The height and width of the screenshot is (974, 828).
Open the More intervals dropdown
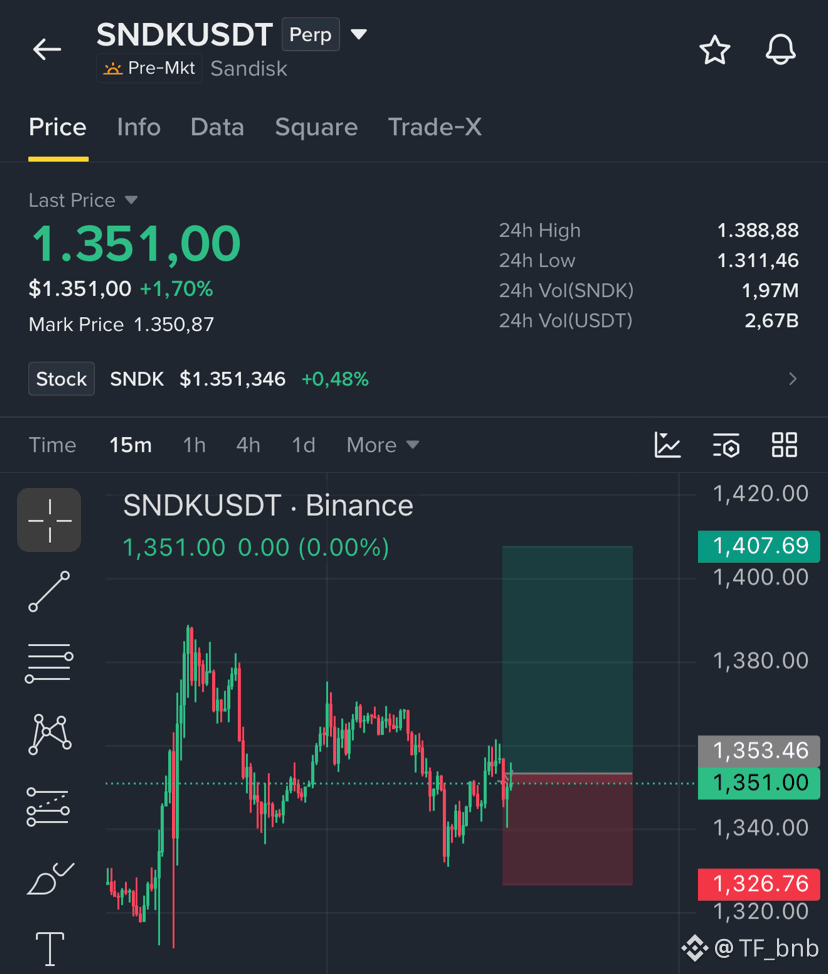(x=383, y=445)
